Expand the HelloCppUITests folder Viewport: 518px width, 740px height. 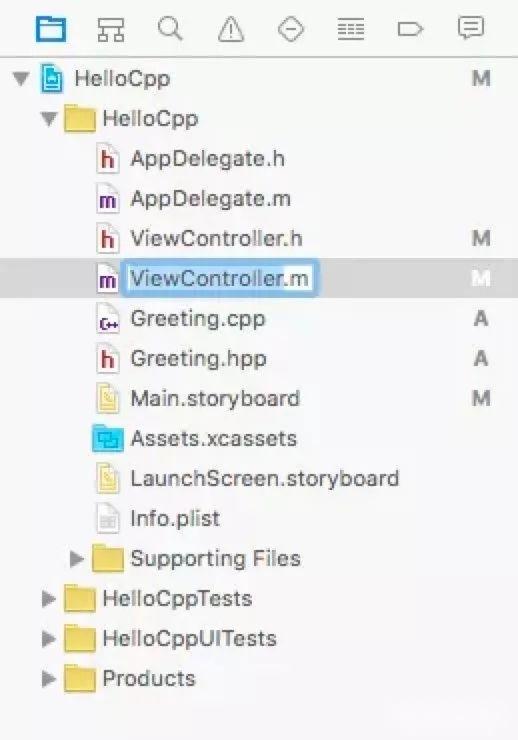coord(49,639)
